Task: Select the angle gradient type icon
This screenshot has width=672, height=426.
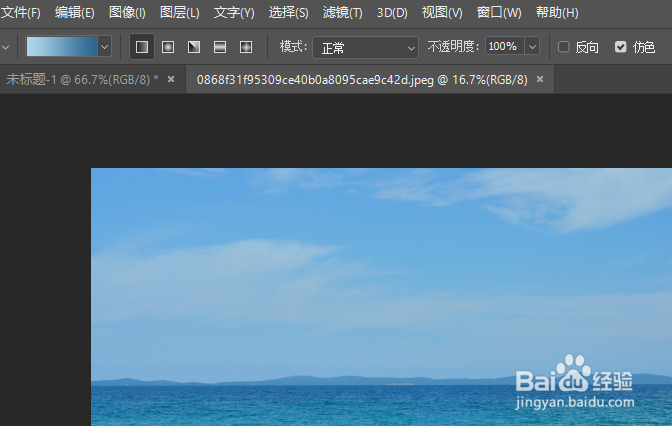Action: 194,47
